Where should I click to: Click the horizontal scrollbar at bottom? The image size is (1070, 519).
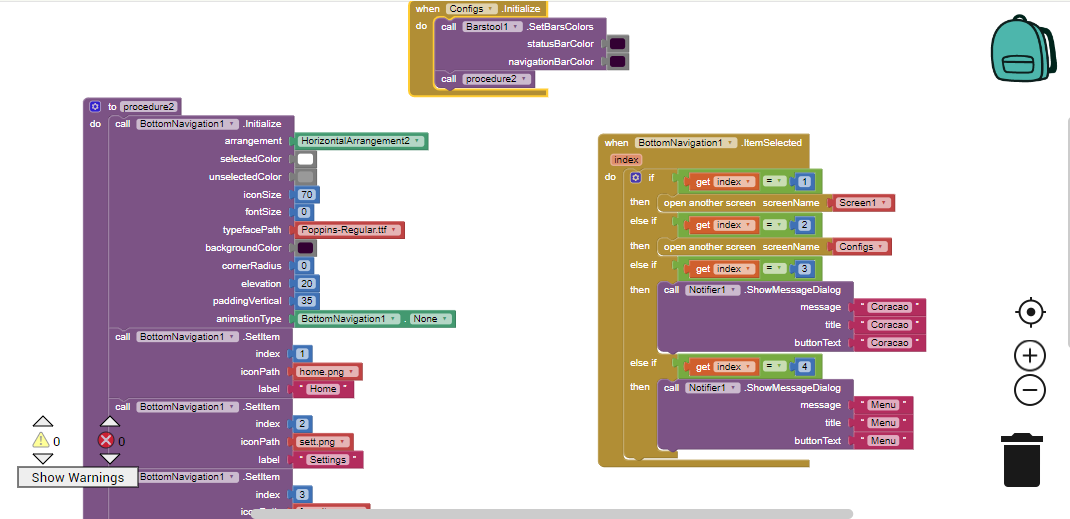[x=550, y=514]
